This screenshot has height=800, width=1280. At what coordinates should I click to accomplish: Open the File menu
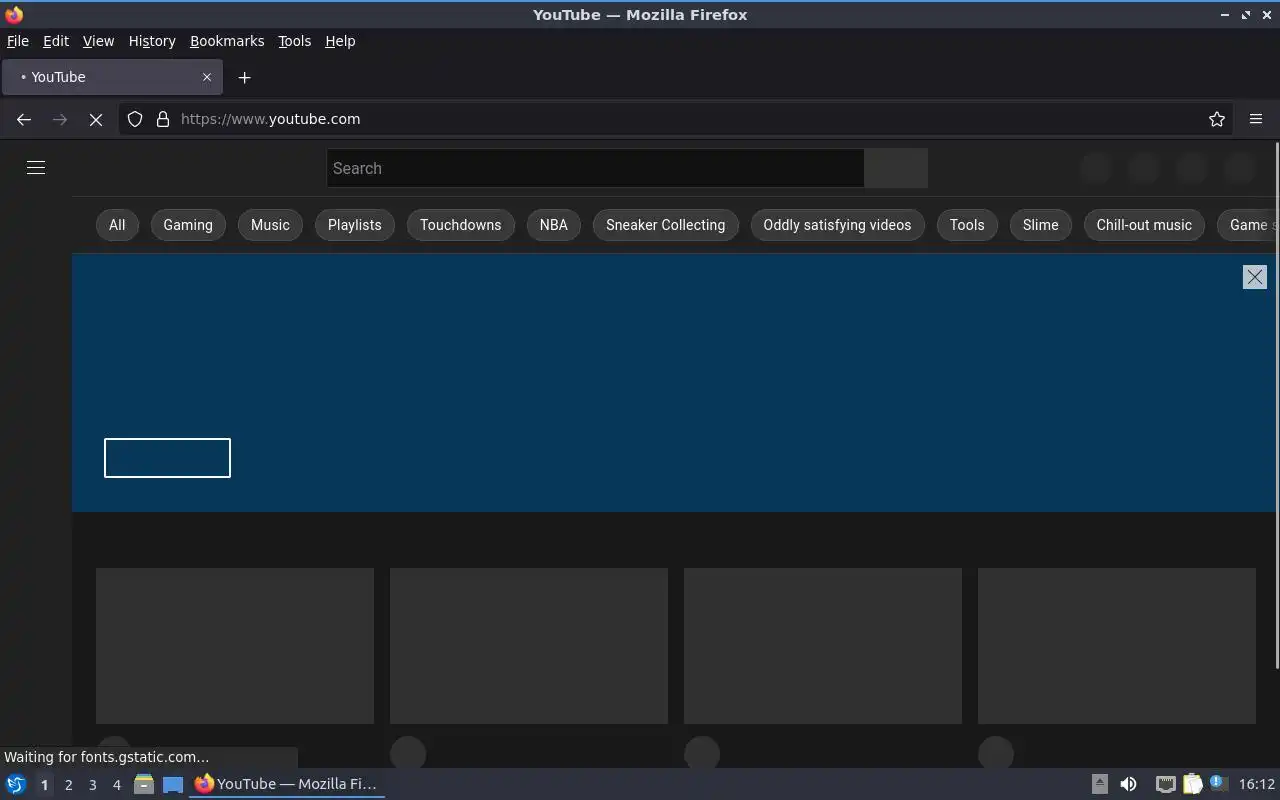18,41
